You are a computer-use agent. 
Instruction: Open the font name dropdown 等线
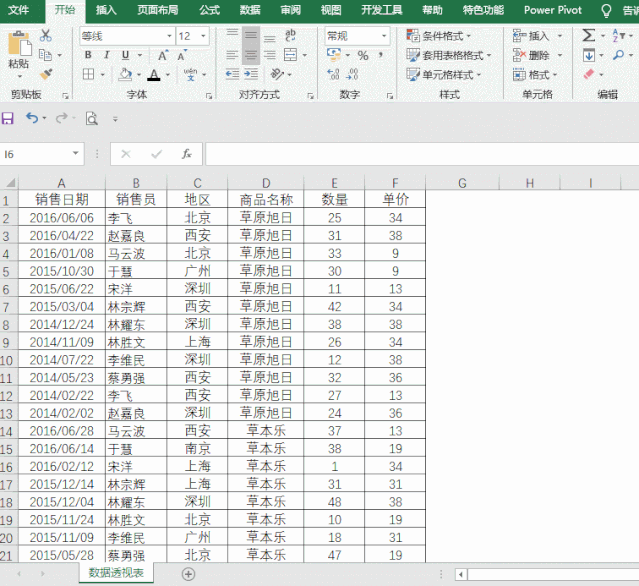pyautogui.click(x=170, y=36)
